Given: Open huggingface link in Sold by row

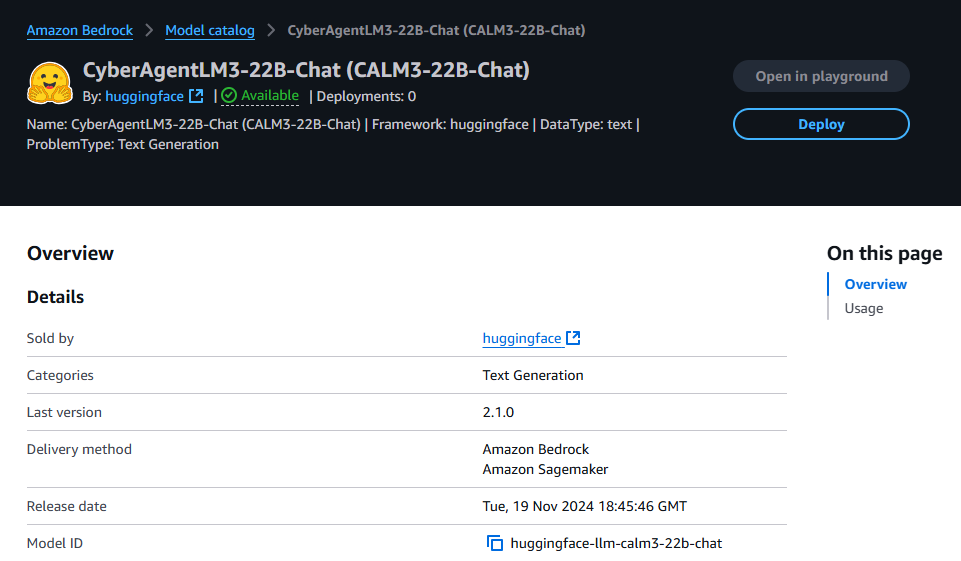Looking at the screenshot, I should [x=522, y=338].
